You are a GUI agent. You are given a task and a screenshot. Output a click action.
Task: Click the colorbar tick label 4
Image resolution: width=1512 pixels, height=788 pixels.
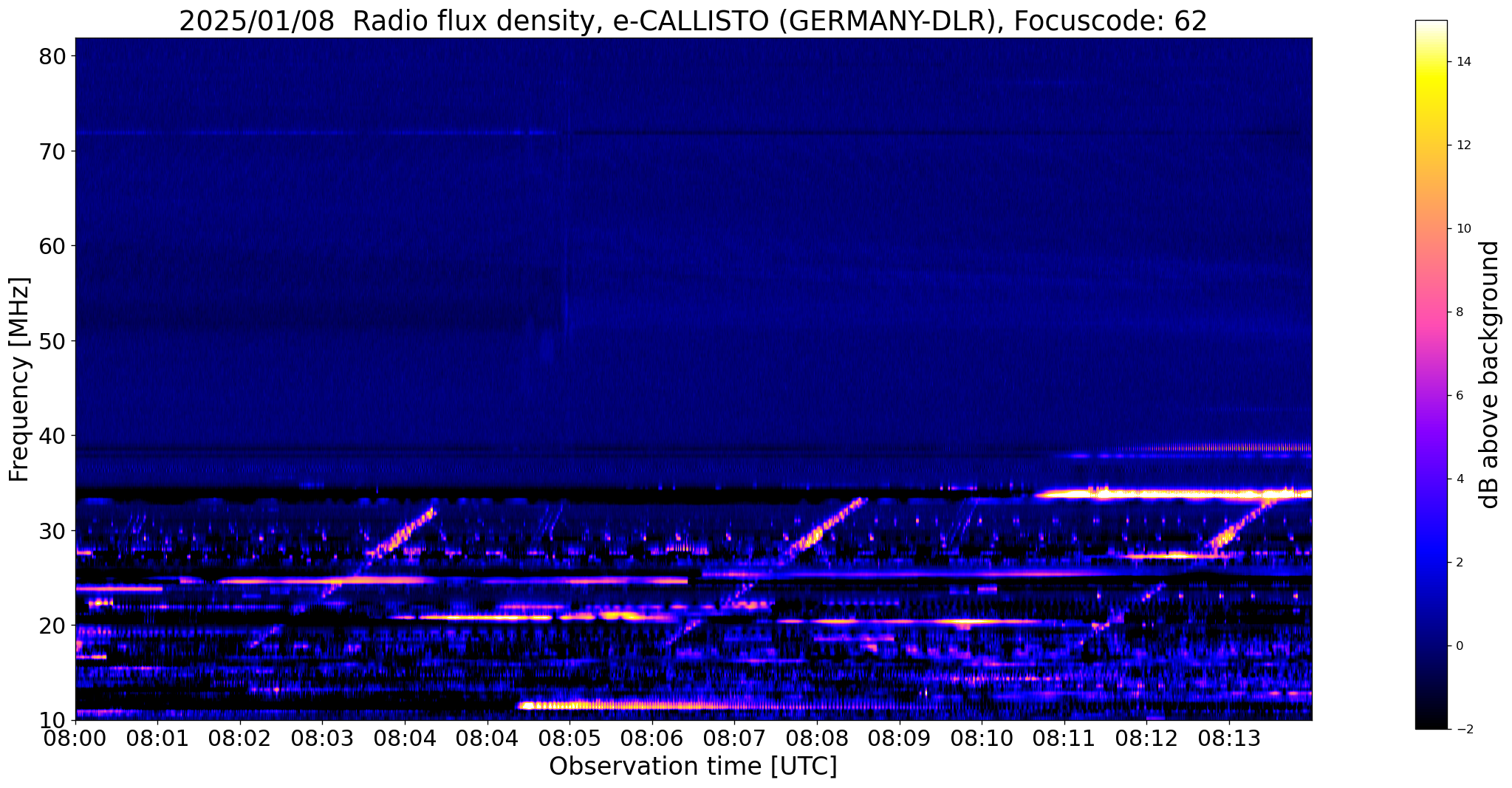tap(1460, 479)
